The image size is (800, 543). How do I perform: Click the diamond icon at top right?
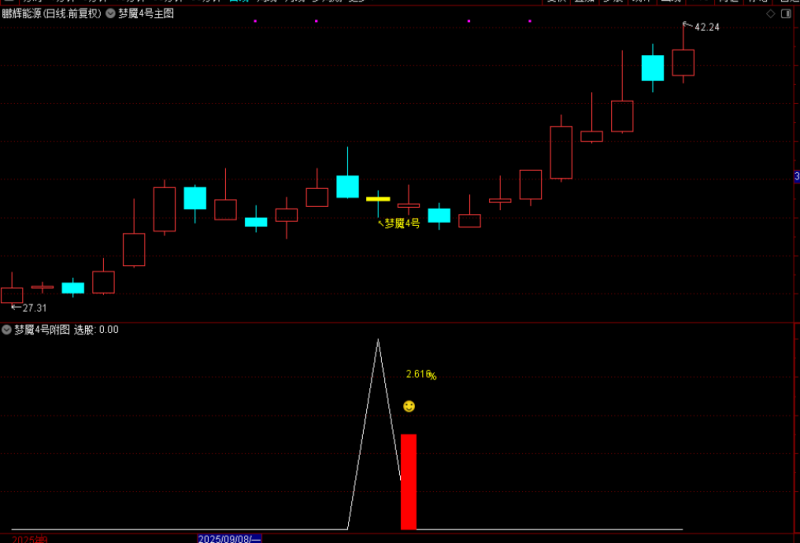[x=769, y=15]
